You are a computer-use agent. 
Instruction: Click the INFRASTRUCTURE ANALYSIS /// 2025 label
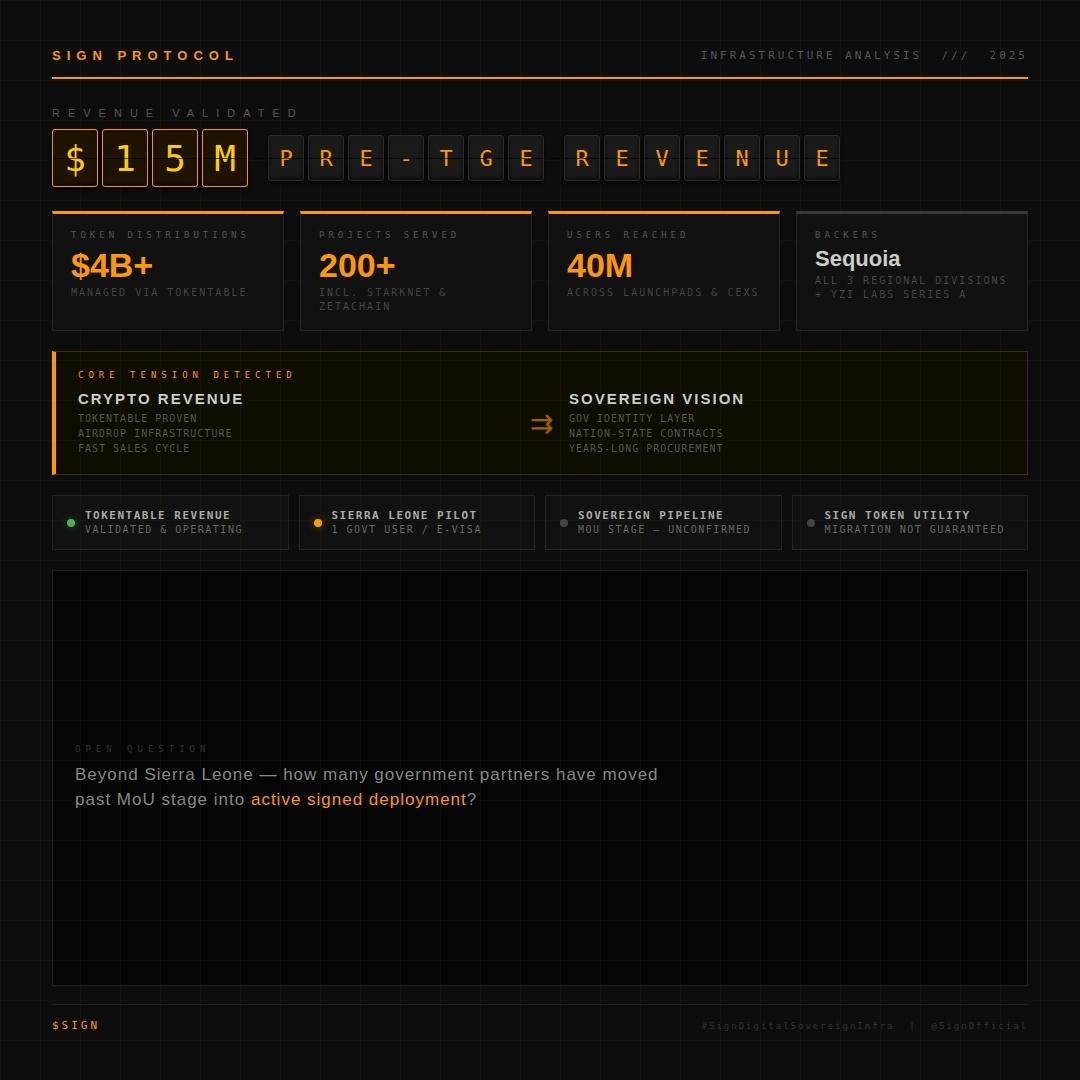point(863,55)
